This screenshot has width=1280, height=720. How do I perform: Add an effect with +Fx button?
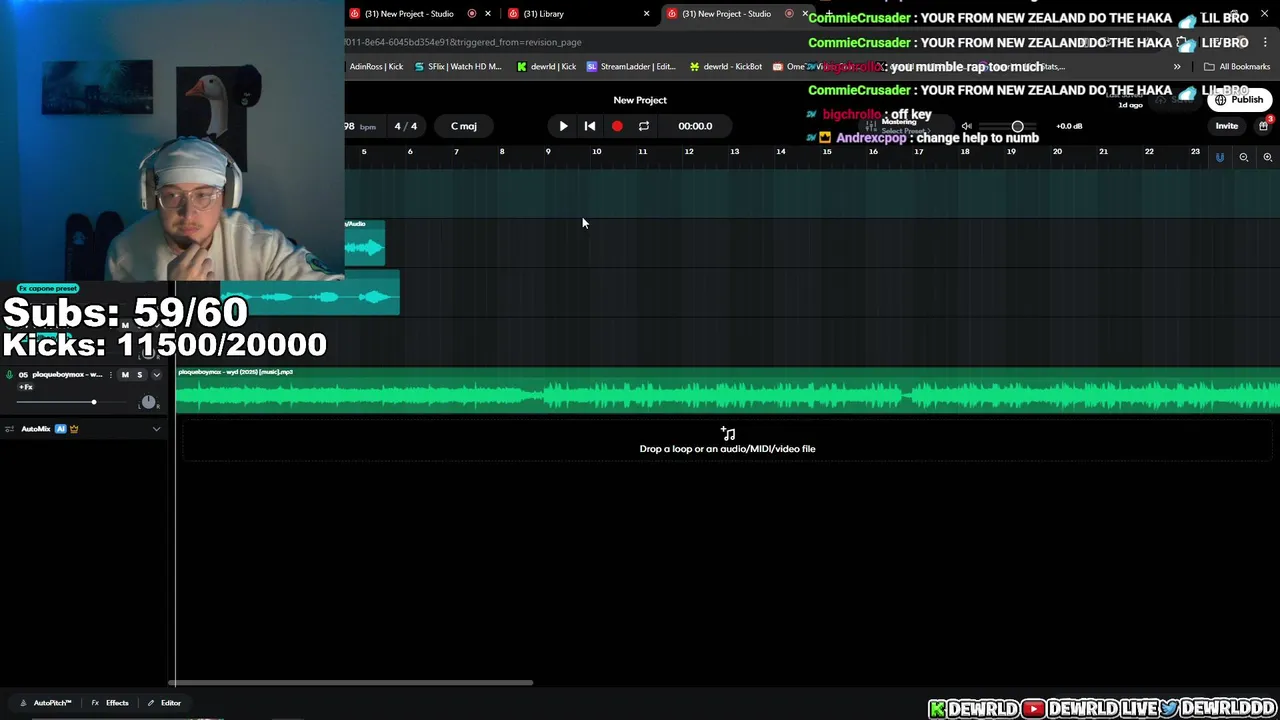click(26, 387)
